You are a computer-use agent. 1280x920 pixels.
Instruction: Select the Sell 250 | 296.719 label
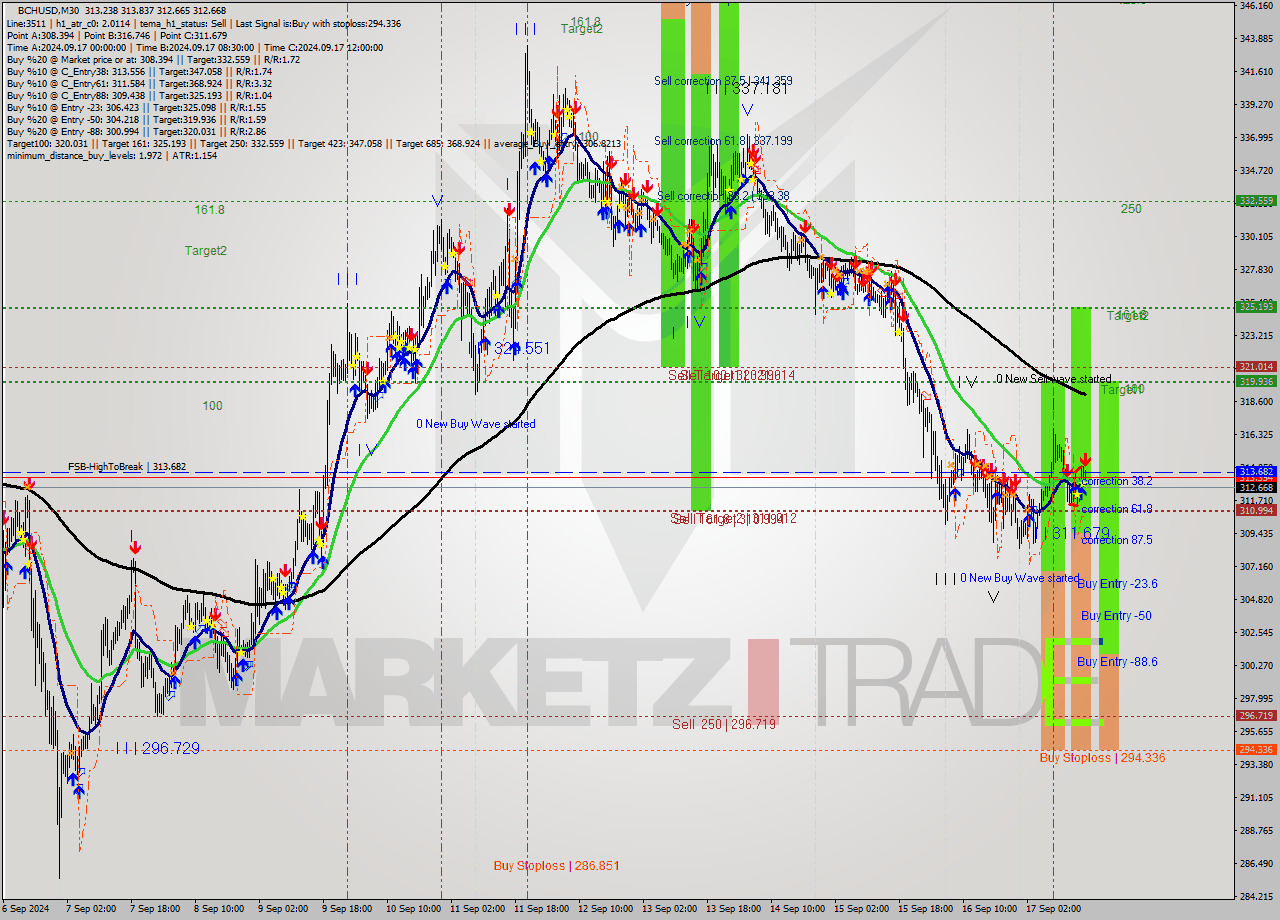click(724, 724)
